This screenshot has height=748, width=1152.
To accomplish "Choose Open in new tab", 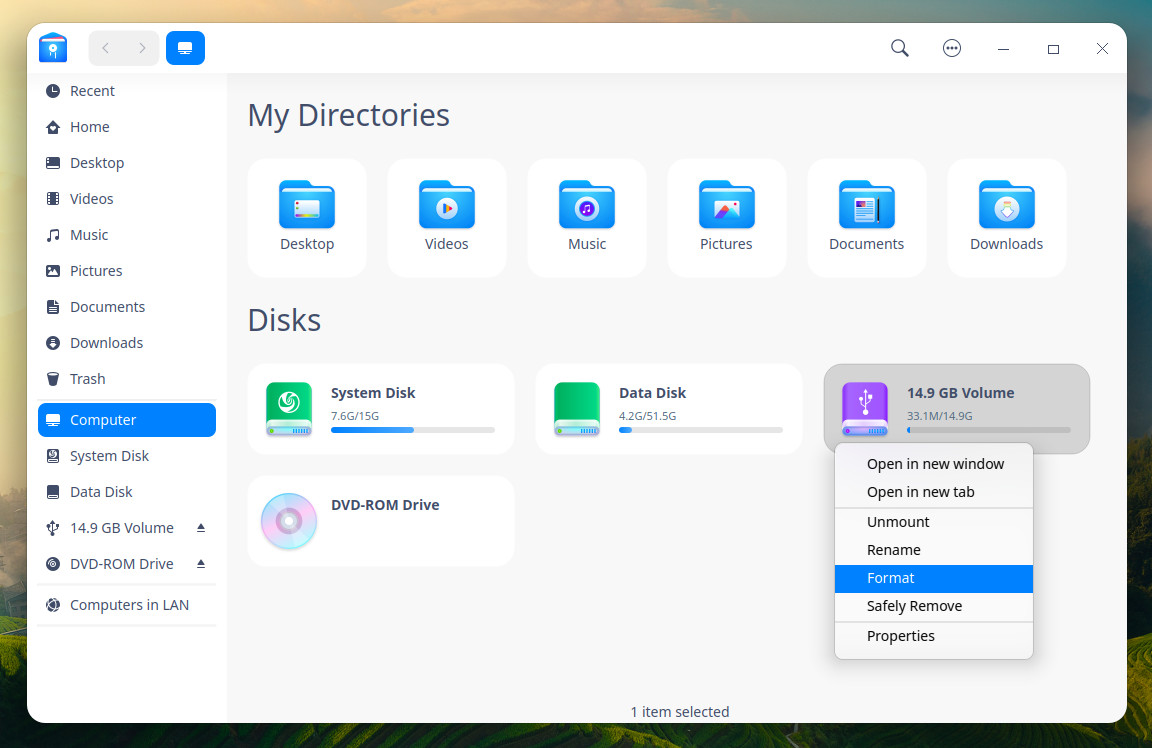I will coord(934,492).
